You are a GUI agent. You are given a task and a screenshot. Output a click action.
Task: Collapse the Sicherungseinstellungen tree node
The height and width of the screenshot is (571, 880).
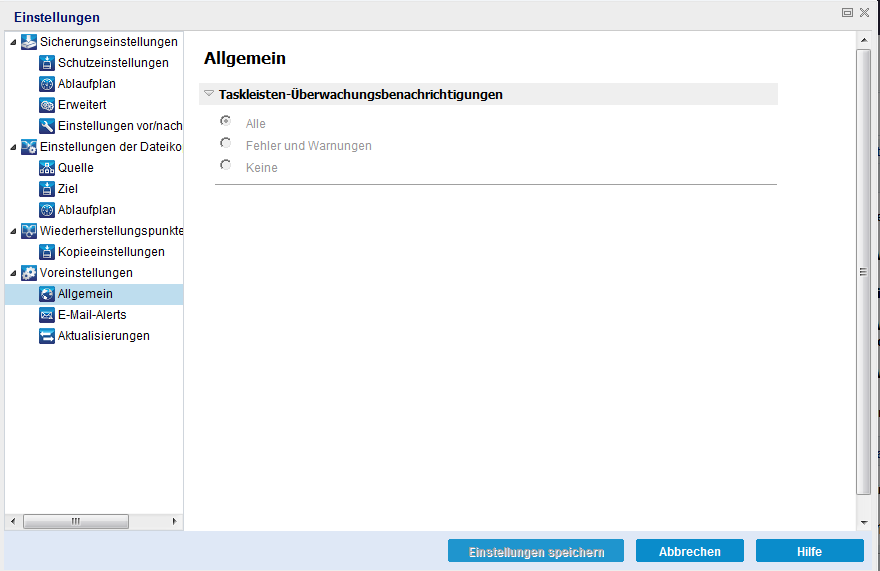point(13,42)
